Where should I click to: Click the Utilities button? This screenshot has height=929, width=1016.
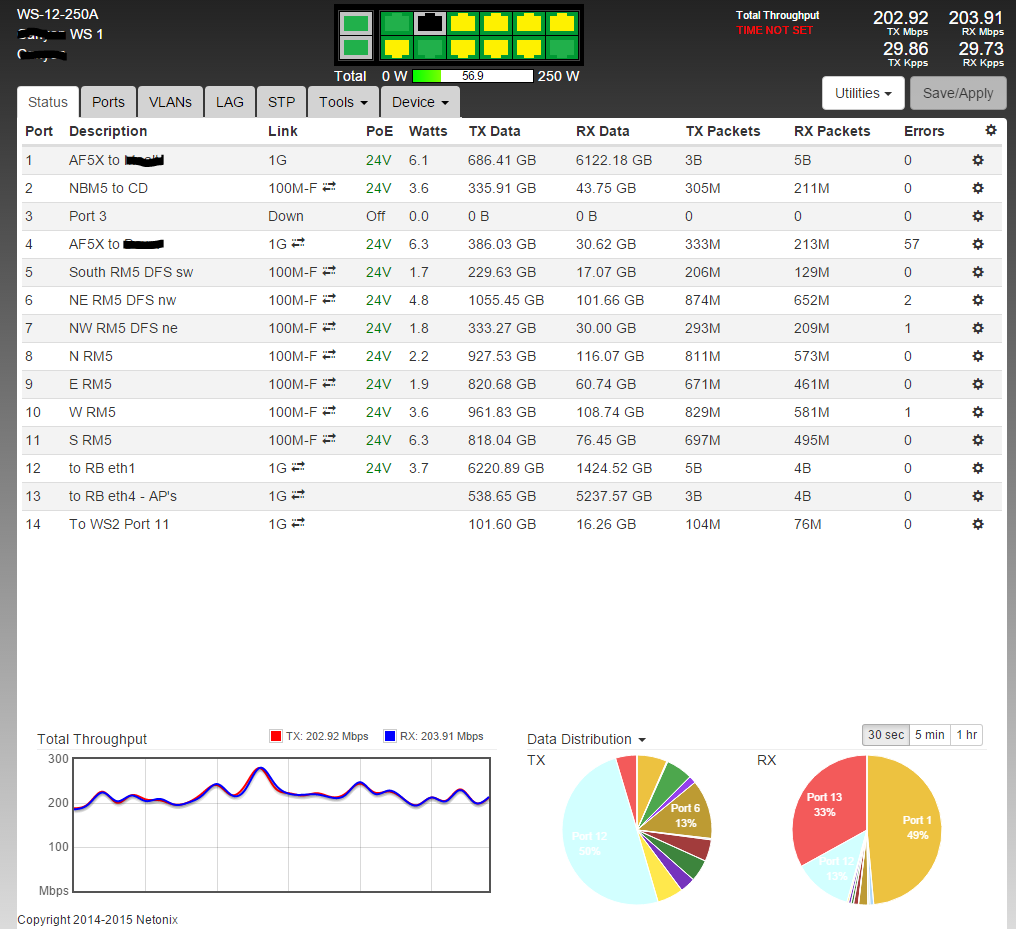tap(863, 93)
